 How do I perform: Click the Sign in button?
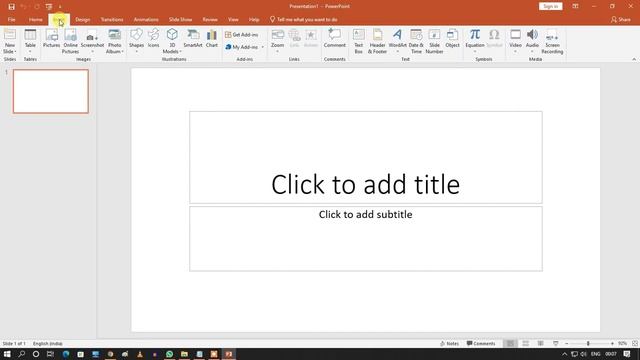tap(551, 6)
